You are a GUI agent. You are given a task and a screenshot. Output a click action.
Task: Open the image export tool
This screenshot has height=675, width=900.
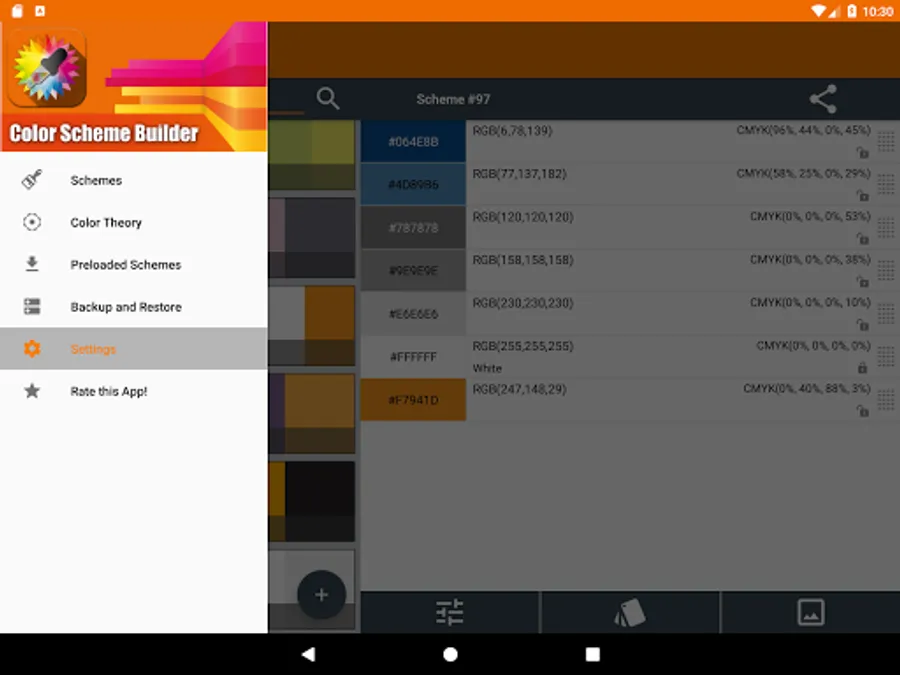point(810,611)
